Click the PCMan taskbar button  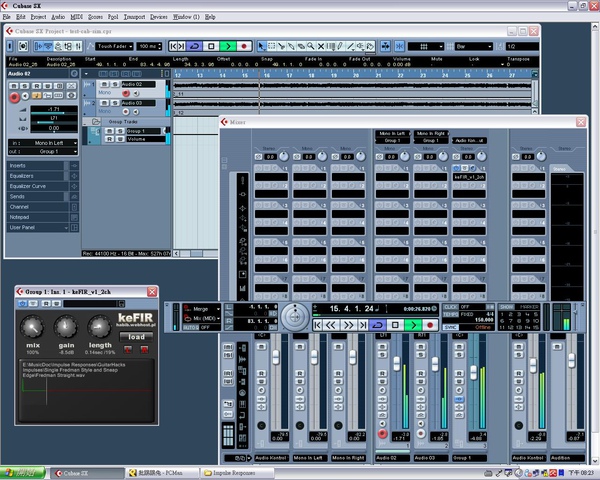tap(163, 473)
